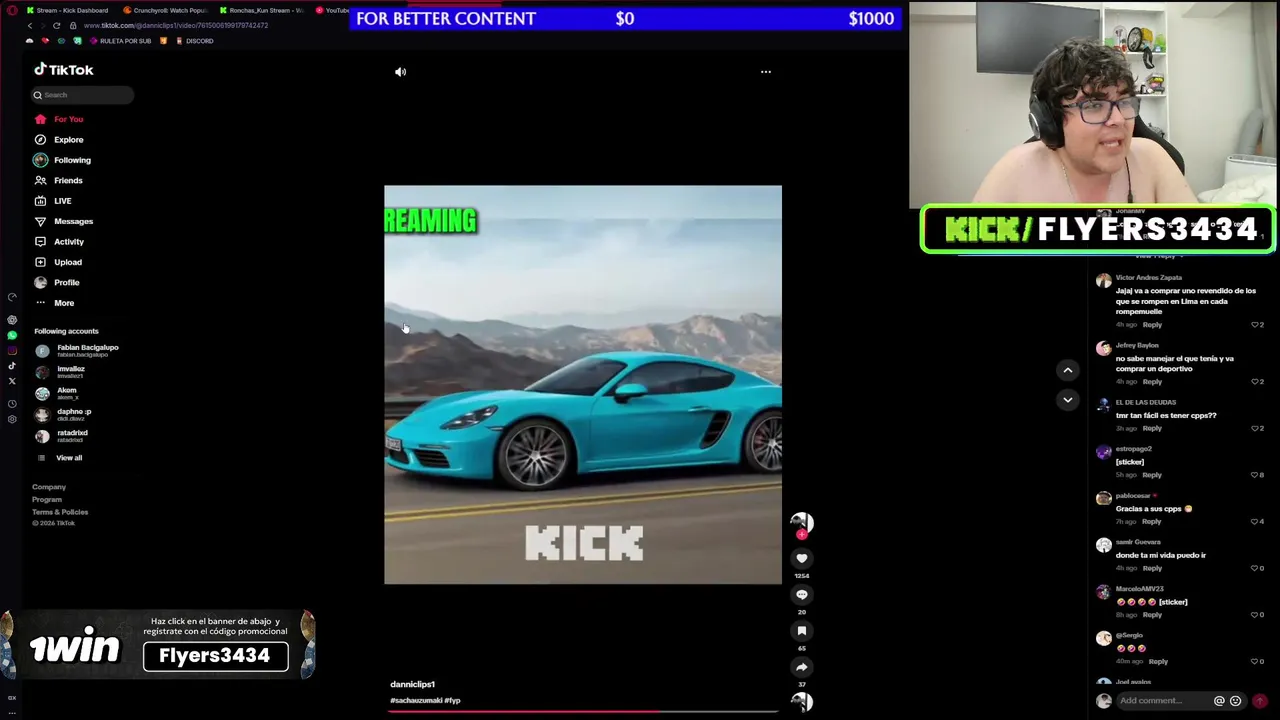Mention a user with the @ icon
Screen dimensions: 1280x720
[x=1219, y=701]
